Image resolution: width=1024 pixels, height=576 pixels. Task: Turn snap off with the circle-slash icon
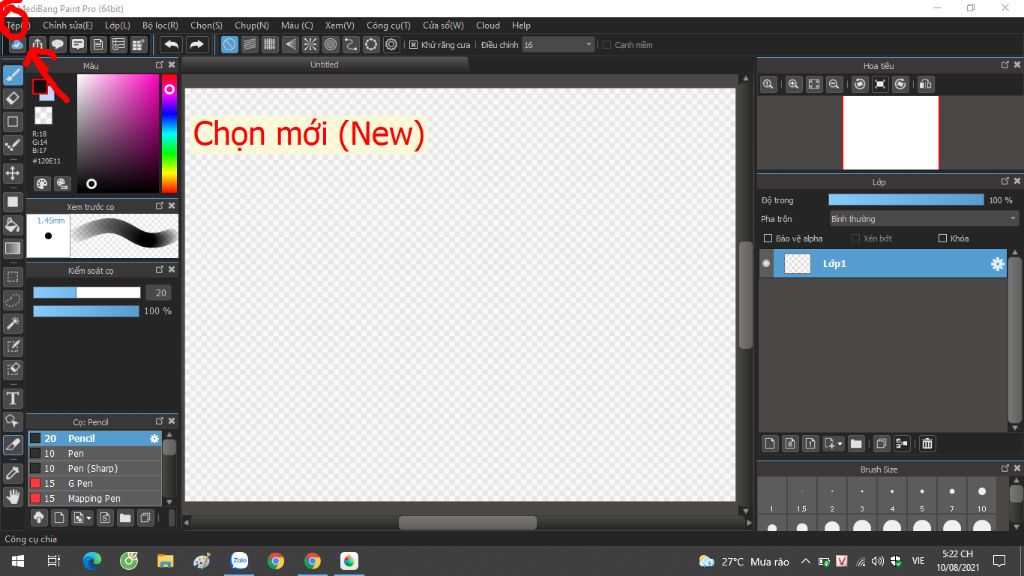(x=229, y=44)
